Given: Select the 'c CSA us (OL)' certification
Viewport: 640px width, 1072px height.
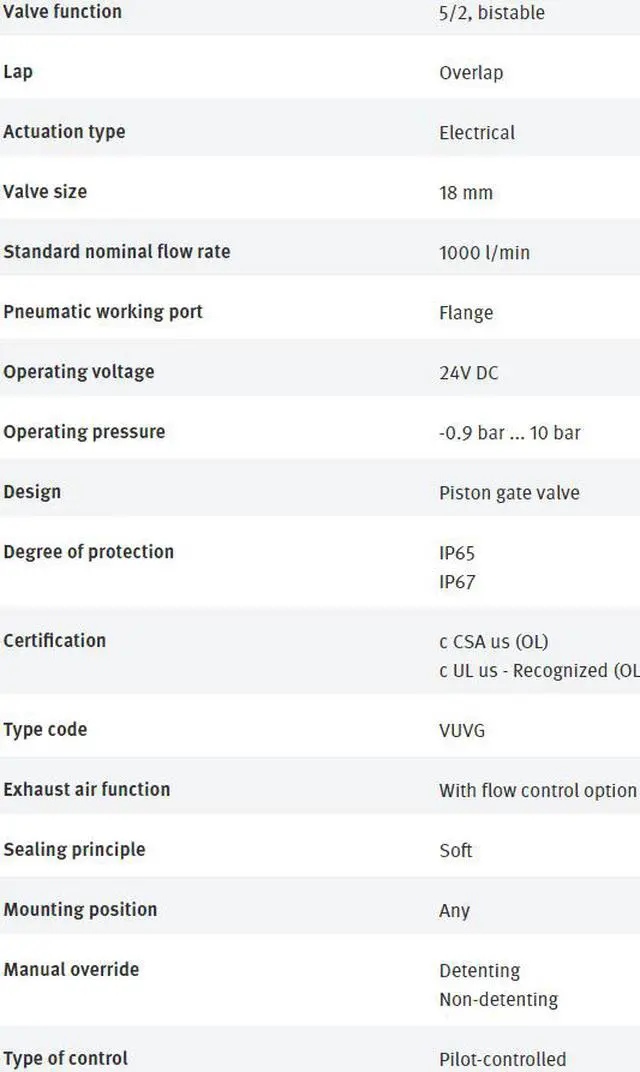Looking at the screenshot, I should (494, 641).
